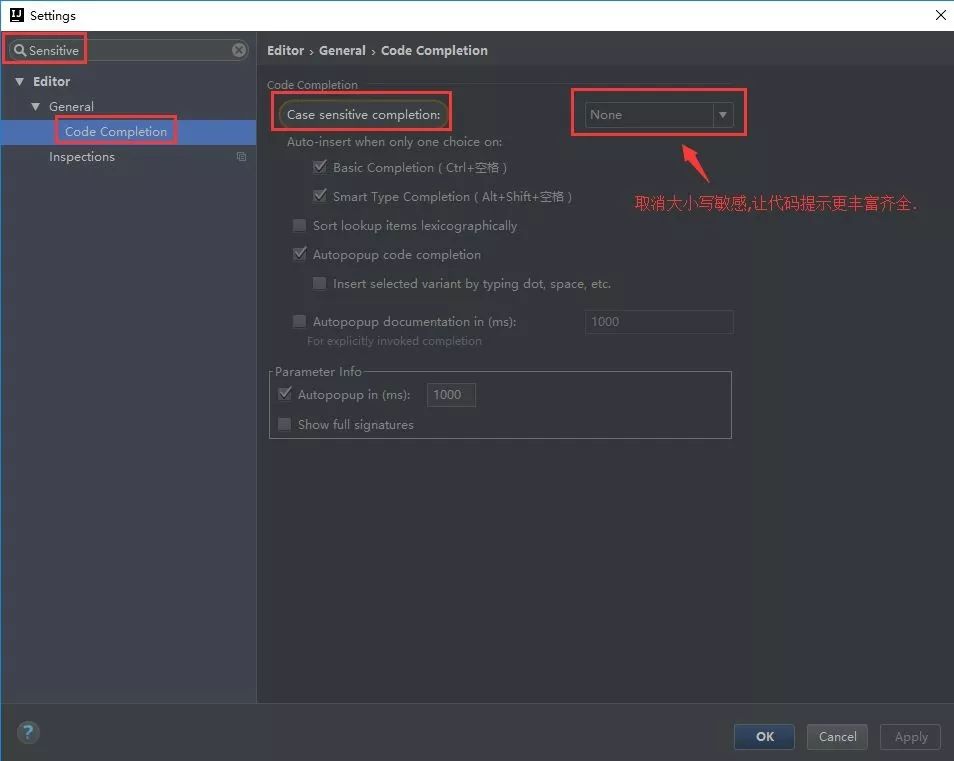Enable Sort lookup items lexicographically

(299, 225)
